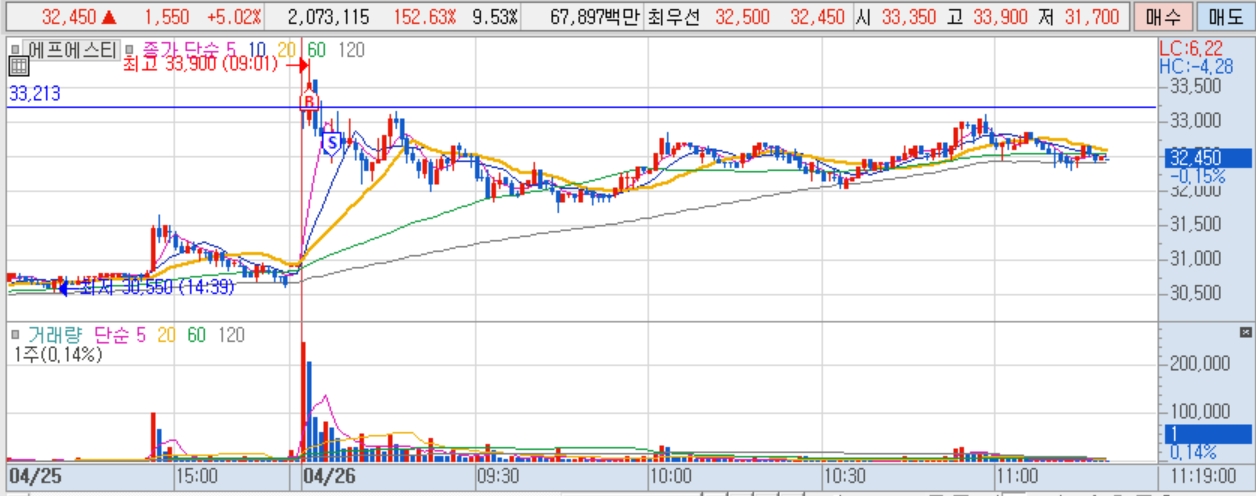The image size is (1256, 496).
Task: Toggle the small square before 에프에스티
Action: pos(15,49)
